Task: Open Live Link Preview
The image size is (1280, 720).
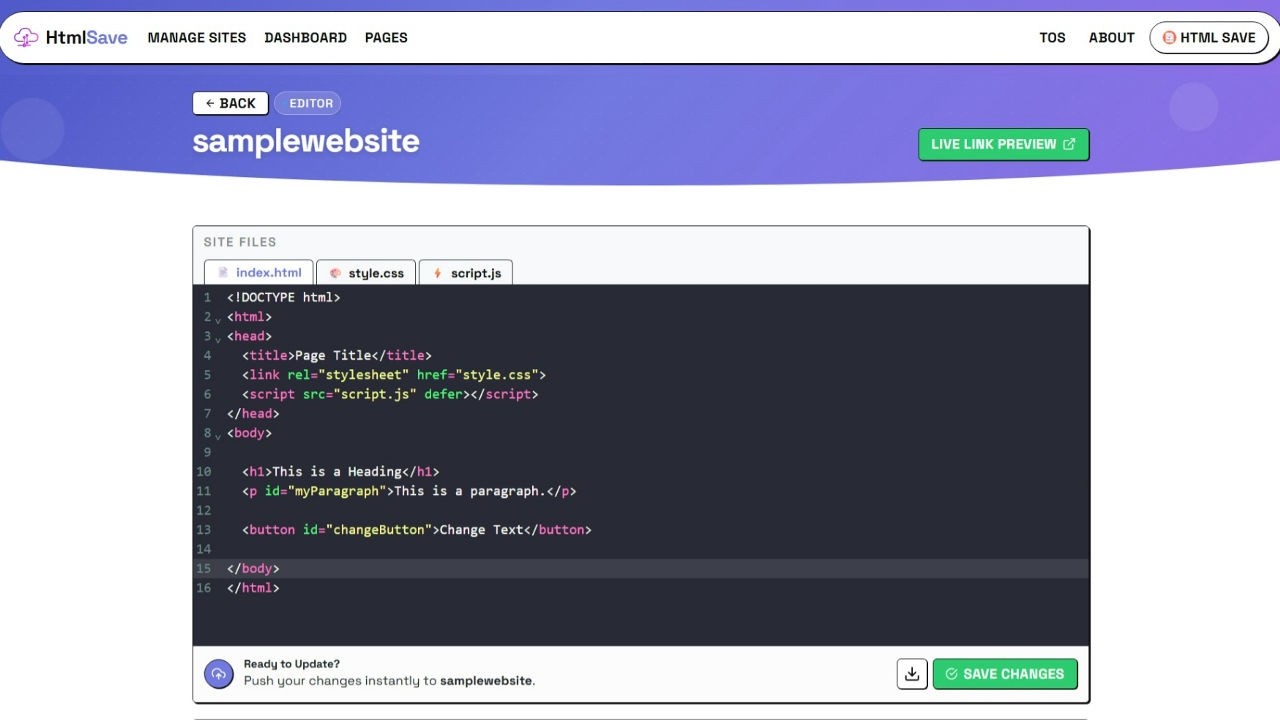Action: point(1004,144)
